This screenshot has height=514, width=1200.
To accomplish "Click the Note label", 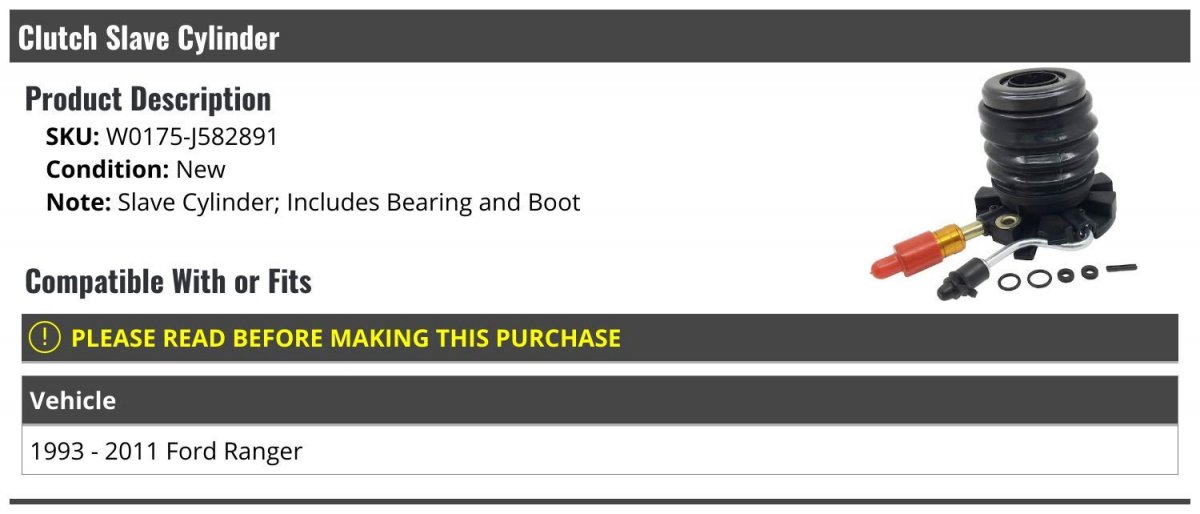I will (x=78, y=201).
